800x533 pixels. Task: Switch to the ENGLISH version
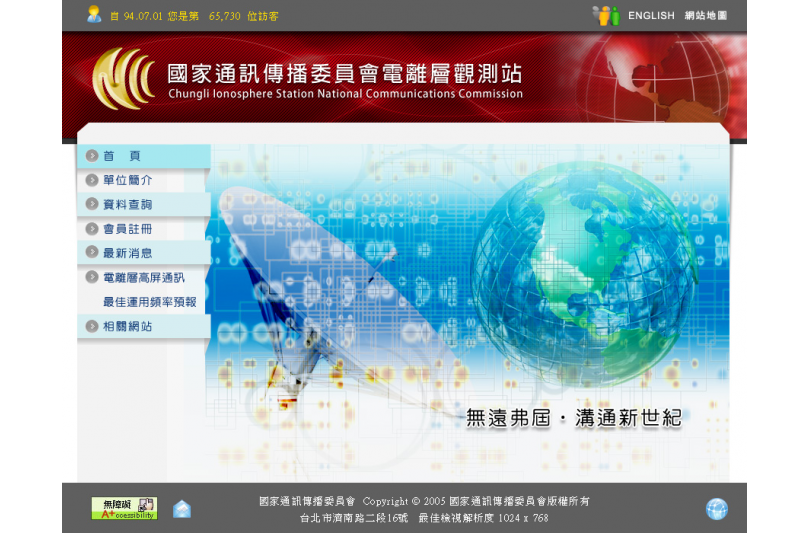click(x=651, y=16)
